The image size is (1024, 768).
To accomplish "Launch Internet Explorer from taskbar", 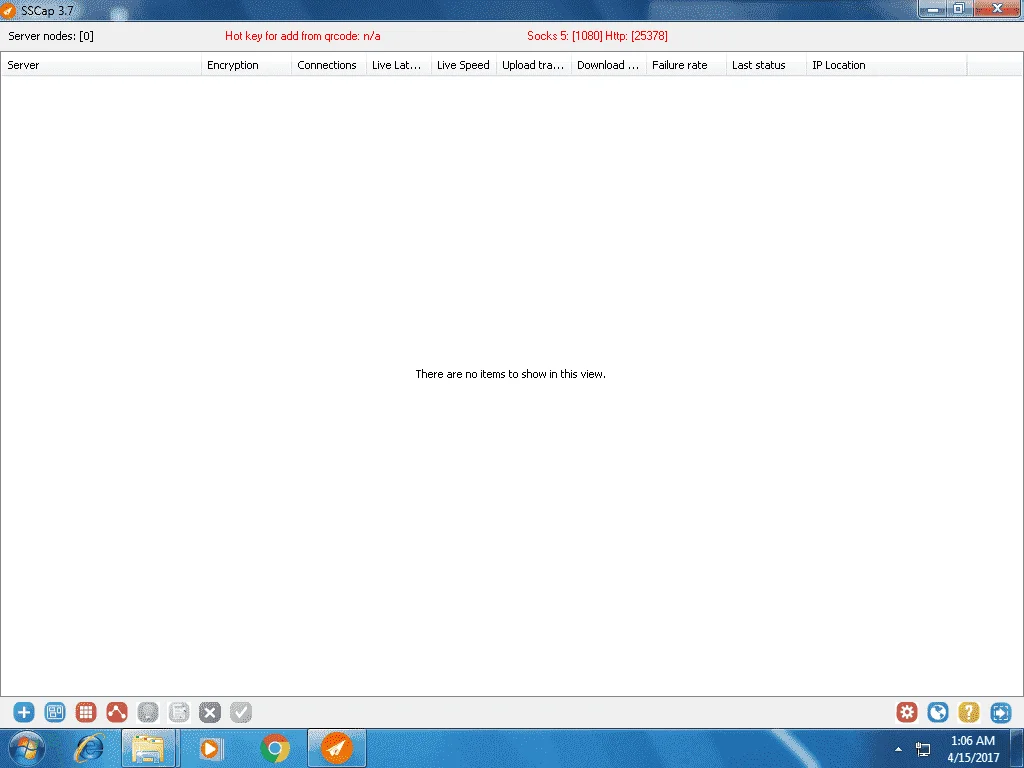I will click(x=89, y=748).
